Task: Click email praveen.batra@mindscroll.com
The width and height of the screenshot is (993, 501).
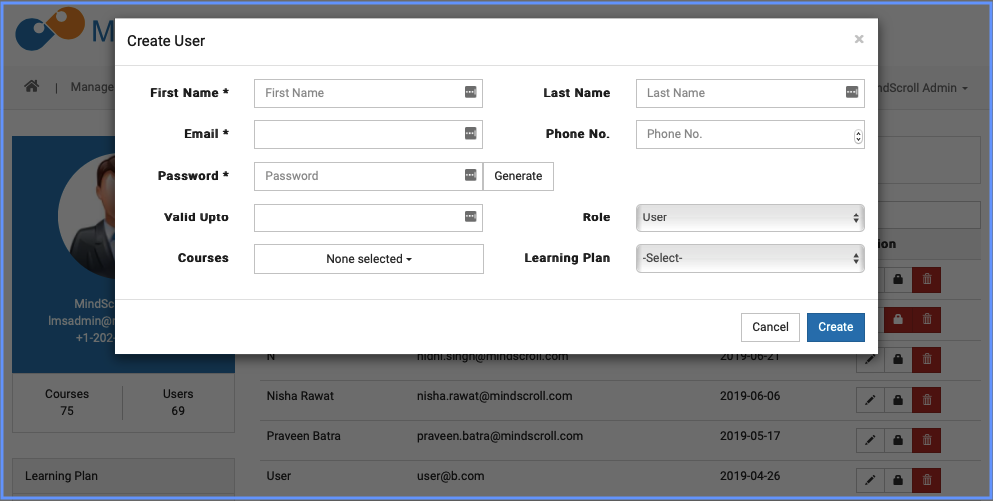Action: click(x=500, y=436)
